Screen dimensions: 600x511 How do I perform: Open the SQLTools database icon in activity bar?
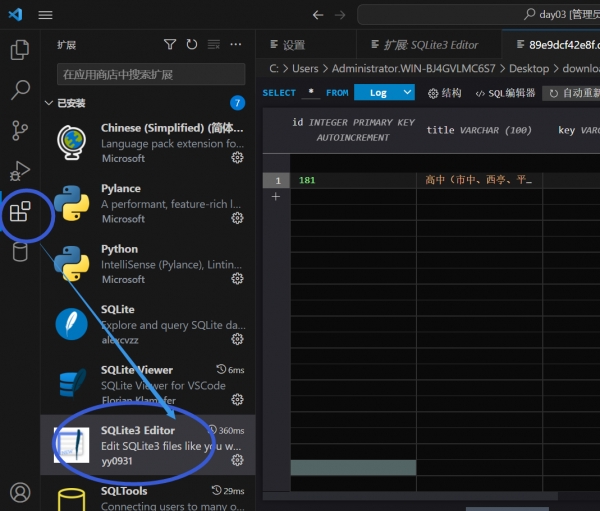pos(20,252)
